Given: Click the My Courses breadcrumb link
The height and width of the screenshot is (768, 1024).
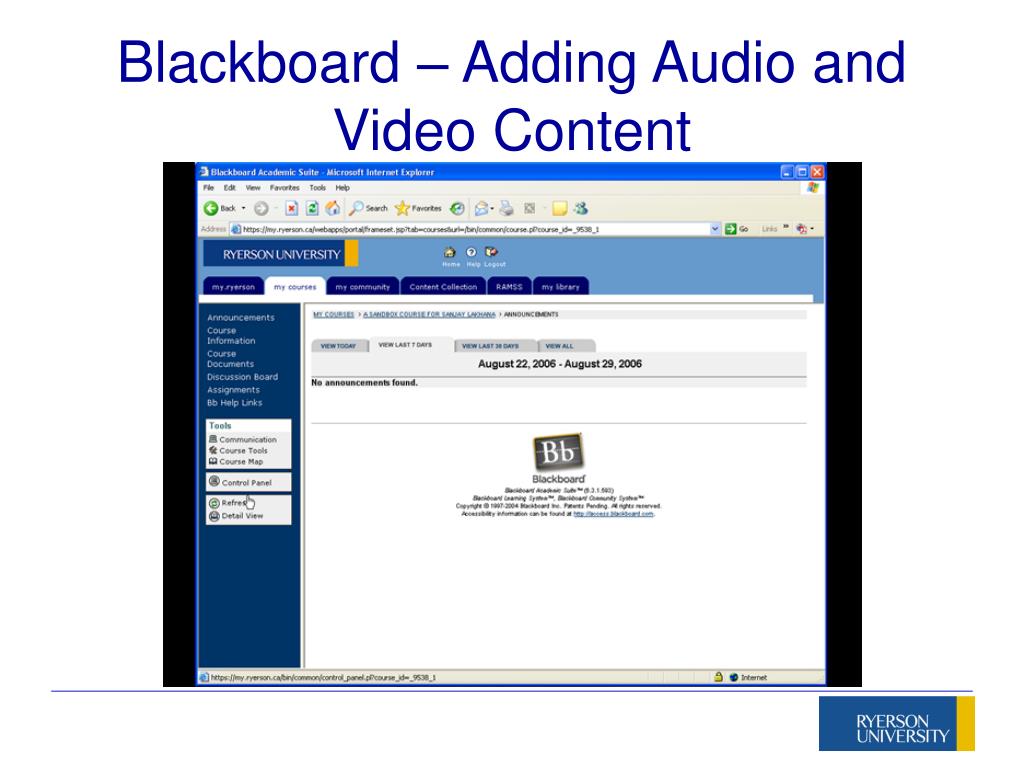Looking at the screenshot, I should (334, 314).
